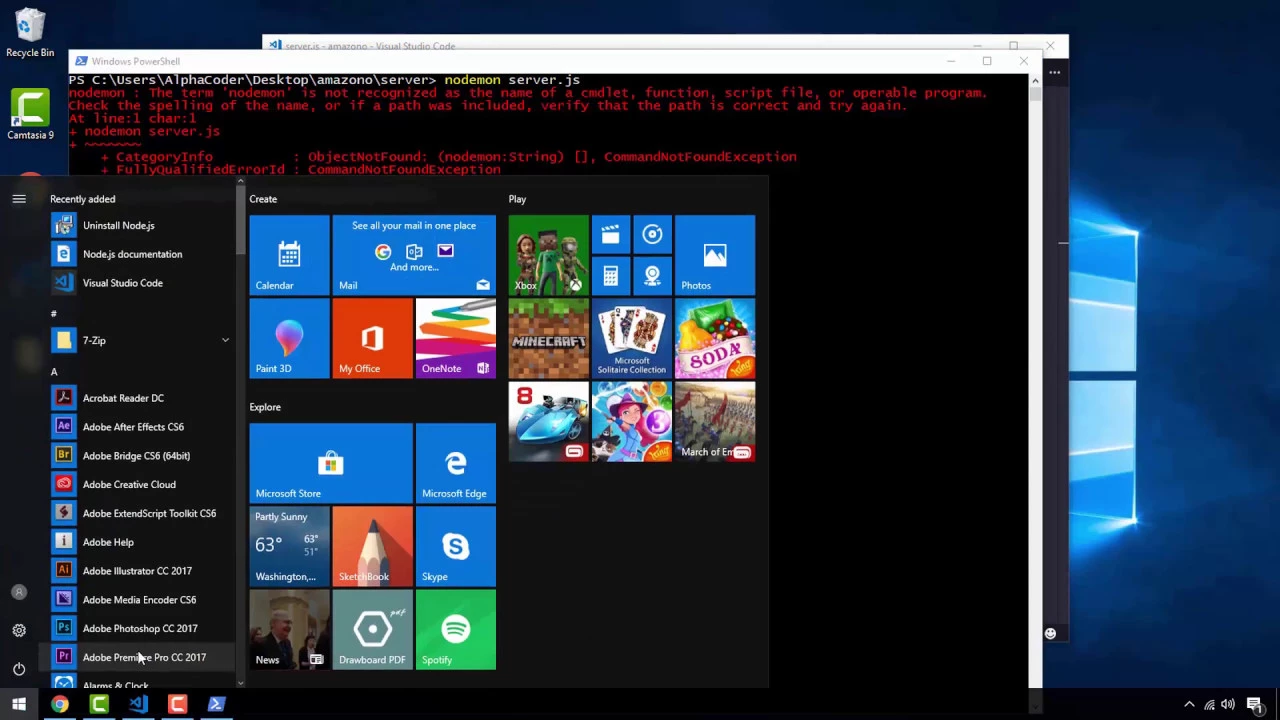Open the News tile

tap(289, 629)
